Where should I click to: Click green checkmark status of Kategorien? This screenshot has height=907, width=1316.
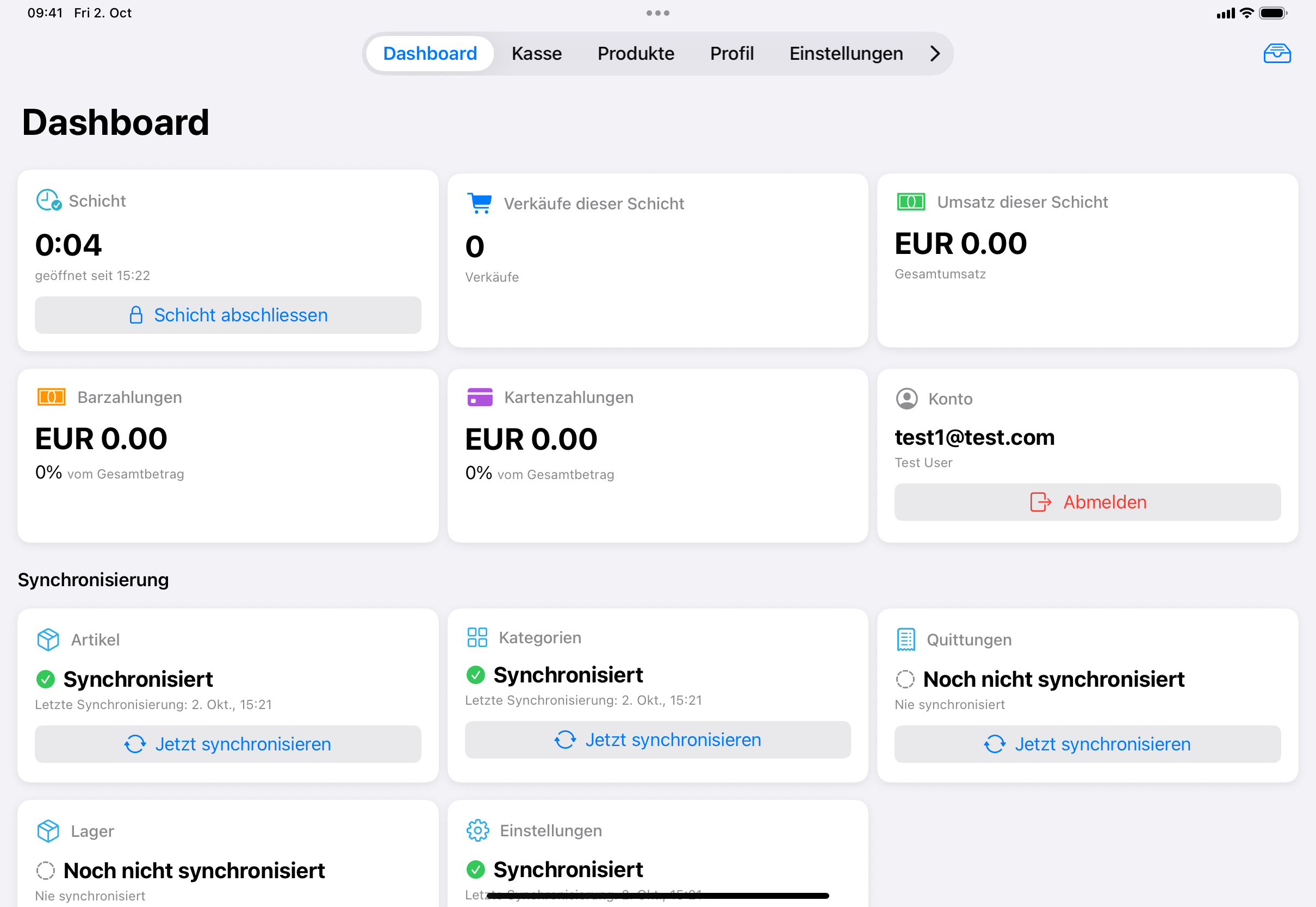click(x=476, y=675)
